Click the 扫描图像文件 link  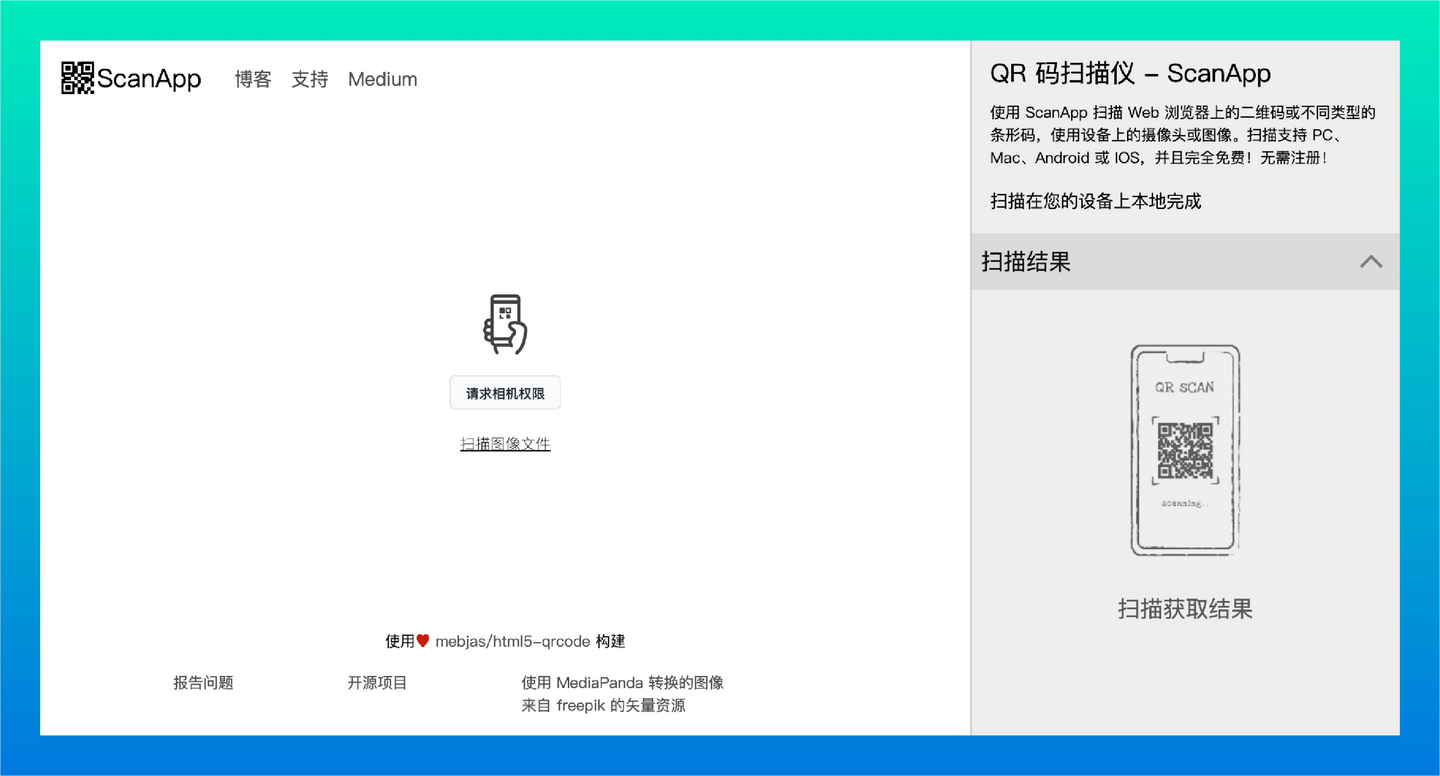click(x=505, y=444)
